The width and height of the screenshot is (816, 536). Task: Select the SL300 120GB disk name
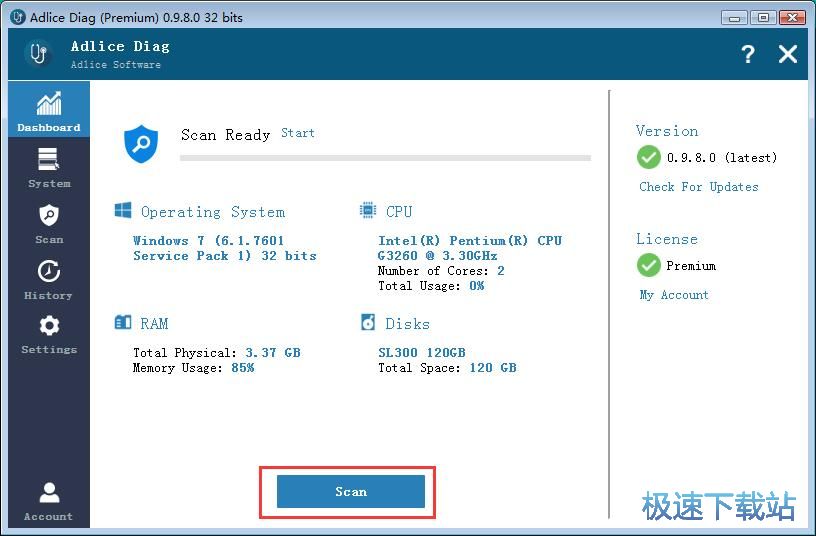pyautogui.click(x=422, y=352)
